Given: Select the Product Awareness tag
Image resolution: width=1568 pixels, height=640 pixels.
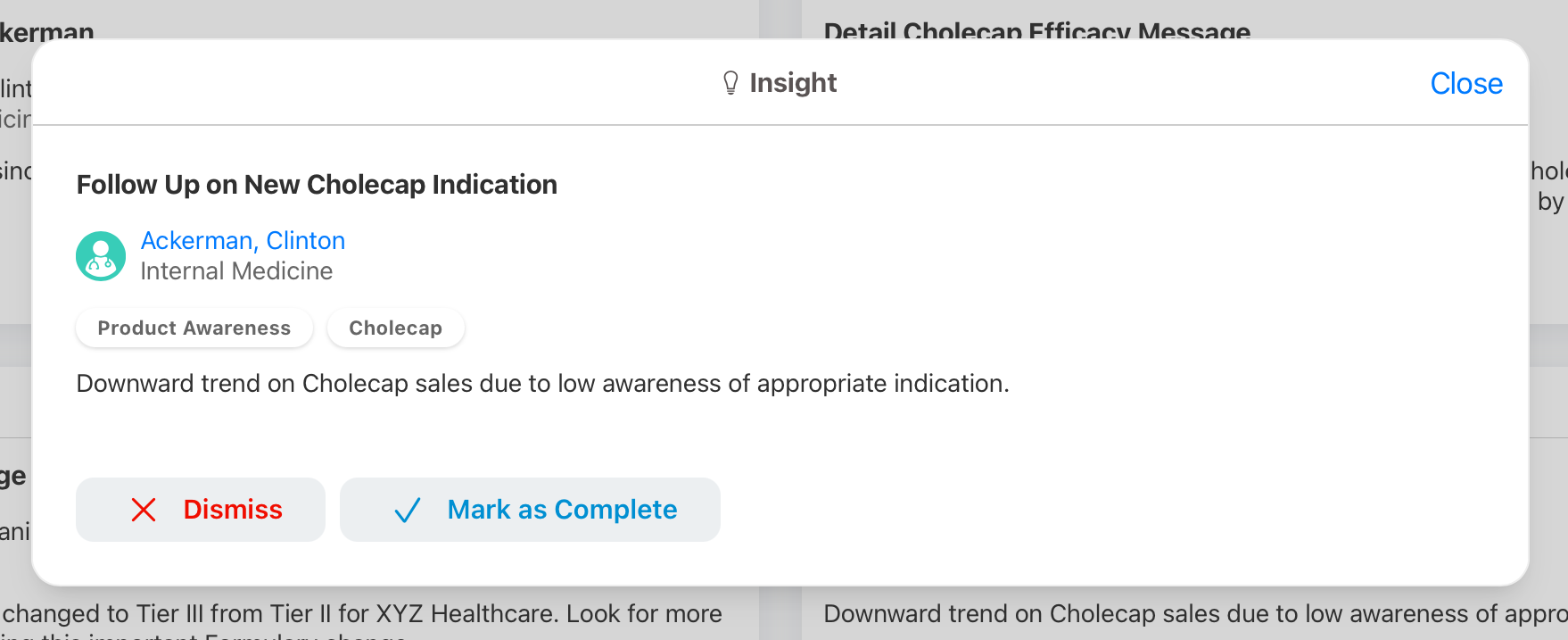Looking at the screenshot, I should click(x=194, y=328).
